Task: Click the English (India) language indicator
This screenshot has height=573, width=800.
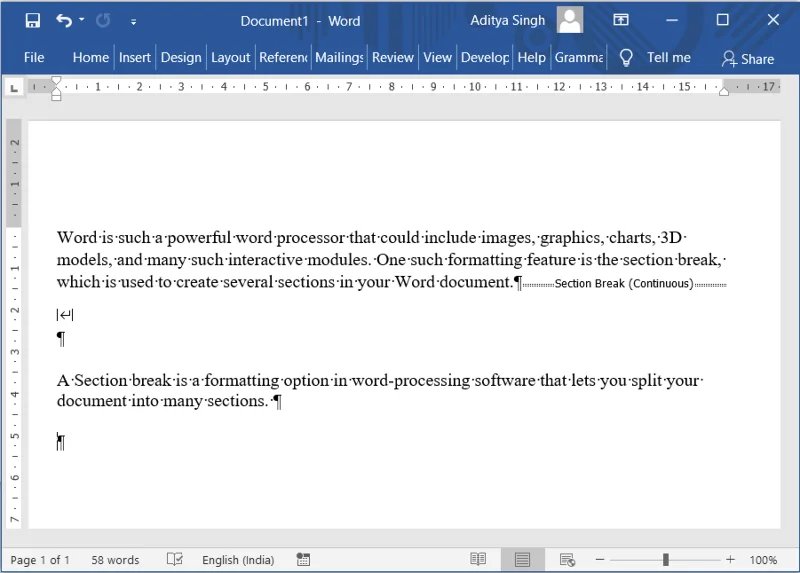Action: pyautogui.click(x=238, y=560)
